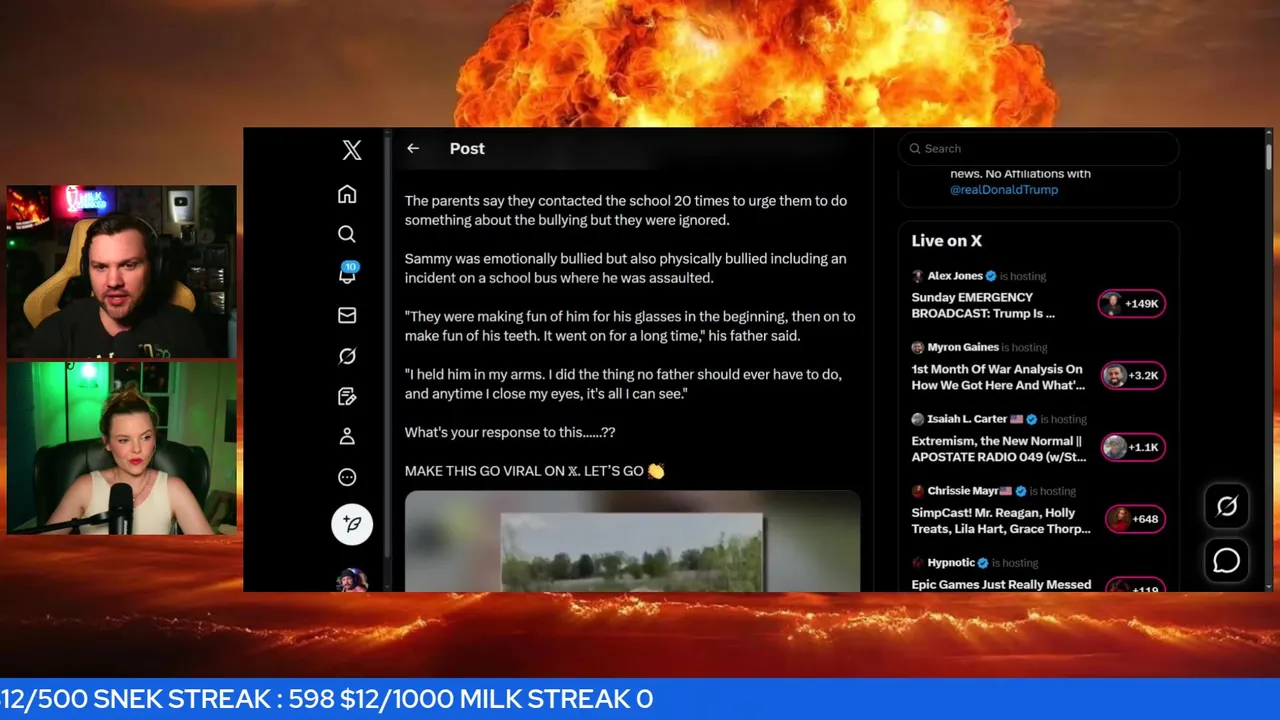Open floating Grok button at right edge
Viewport: 1280px width, 720px height.
pos(1227,507)
